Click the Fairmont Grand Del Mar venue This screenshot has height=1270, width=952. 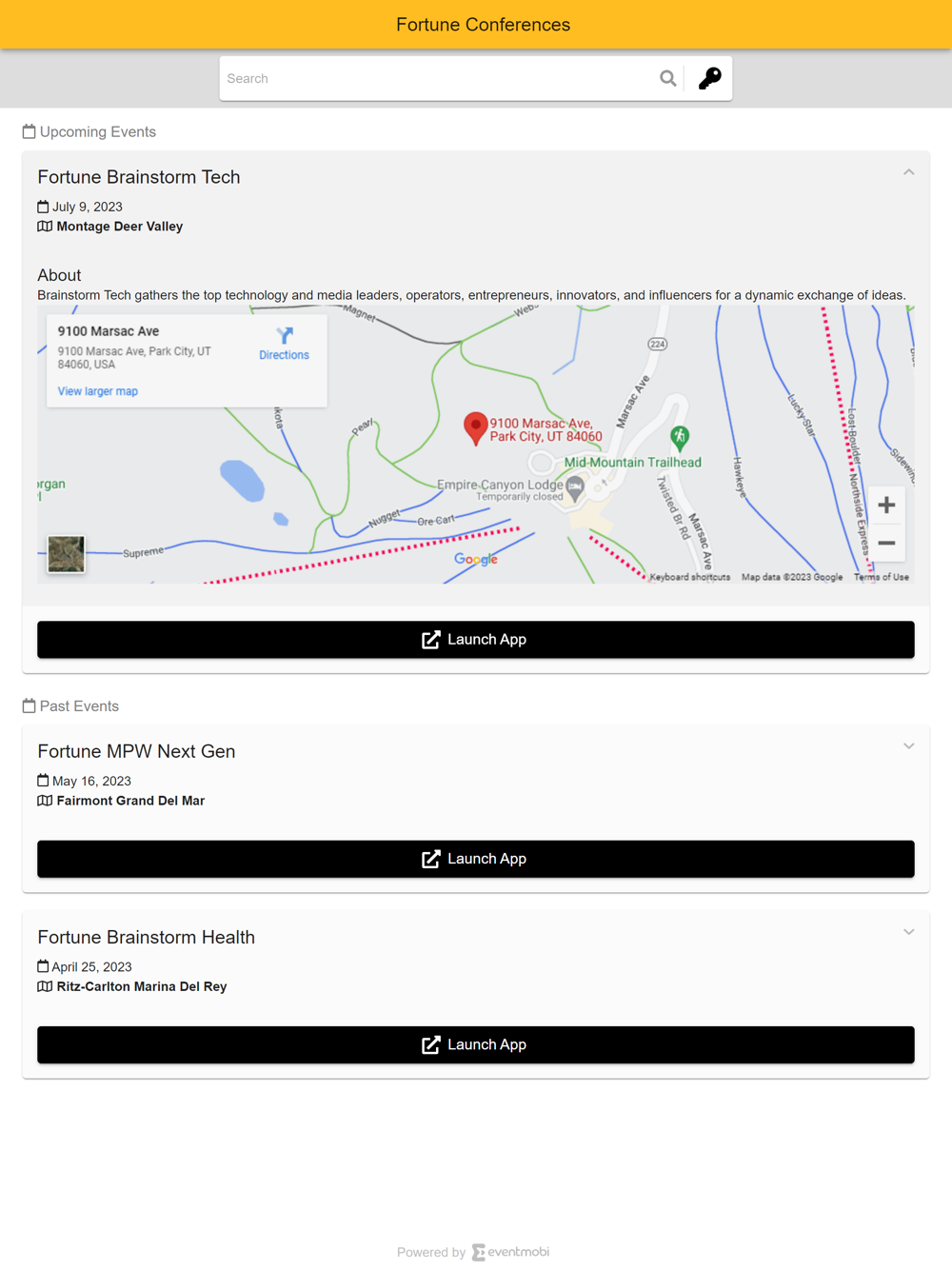coord(130,801)
